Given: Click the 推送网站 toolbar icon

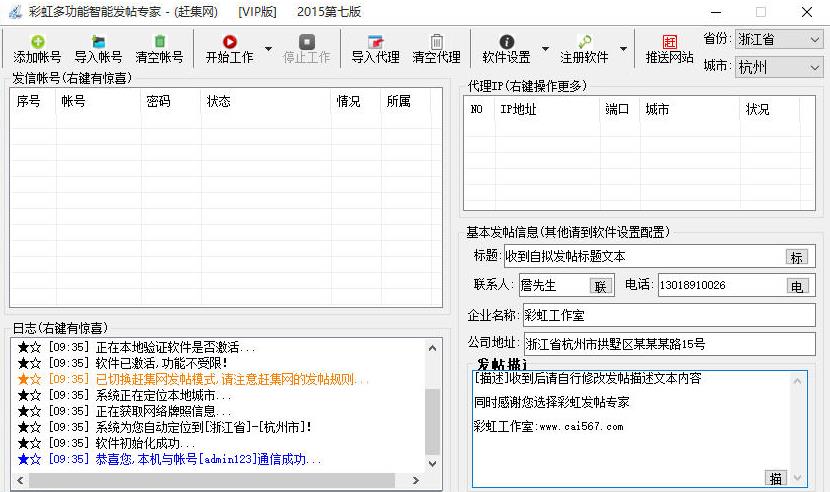Looking at the screenshot, I should pyautogui.click(x=669, y=42).
